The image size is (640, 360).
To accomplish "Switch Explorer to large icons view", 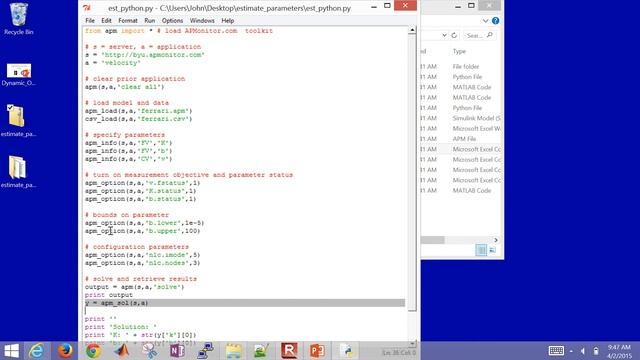I will (493, 250).
